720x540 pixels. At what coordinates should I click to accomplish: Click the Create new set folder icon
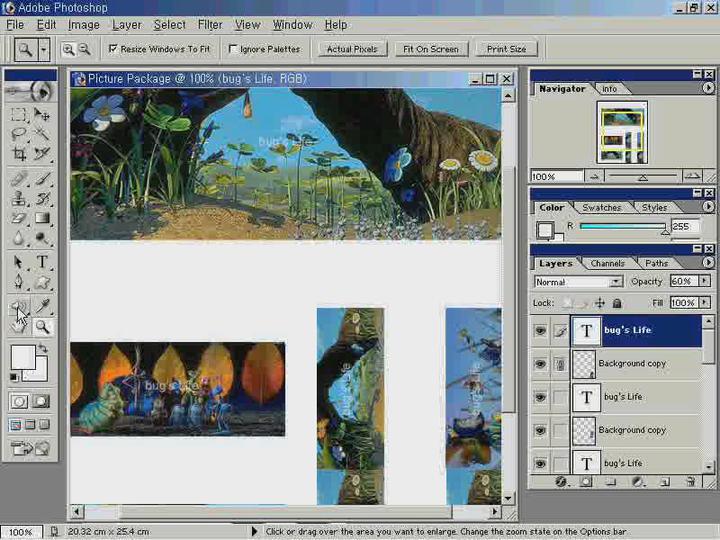[x=611, y=481]
